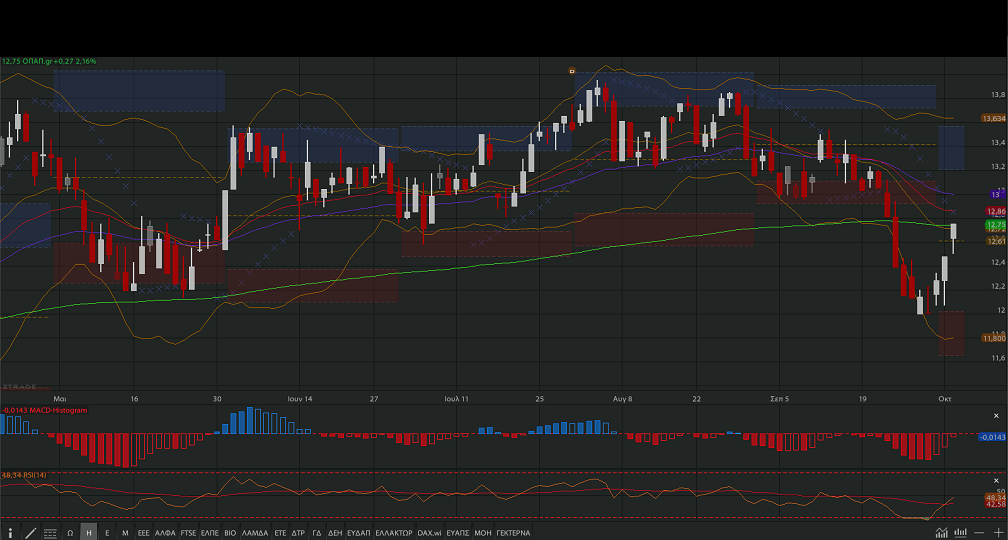1008x540 pixels.
Task: Switch to the EEE symbol tab
Action: click(x=143, y=533)
